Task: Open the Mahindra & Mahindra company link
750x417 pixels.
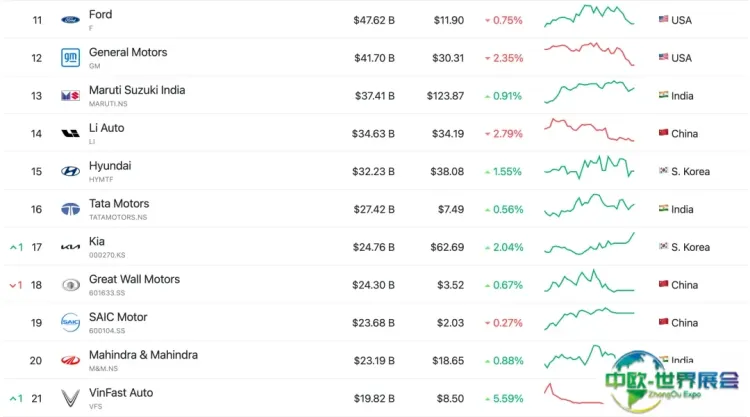Action: tap(143, 355)
